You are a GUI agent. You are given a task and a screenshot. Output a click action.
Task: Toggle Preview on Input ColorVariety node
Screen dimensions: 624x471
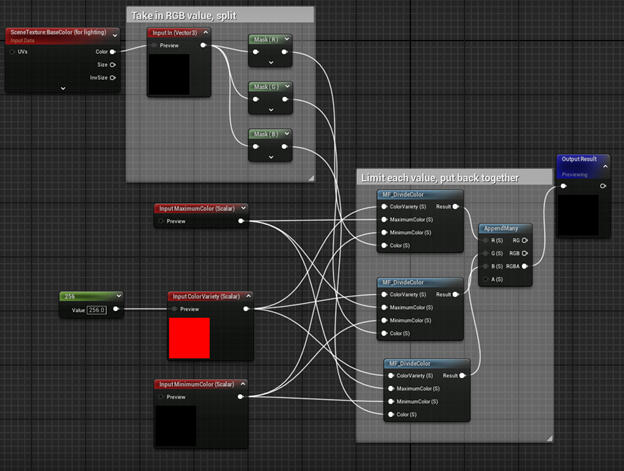[x=174, y=309]
